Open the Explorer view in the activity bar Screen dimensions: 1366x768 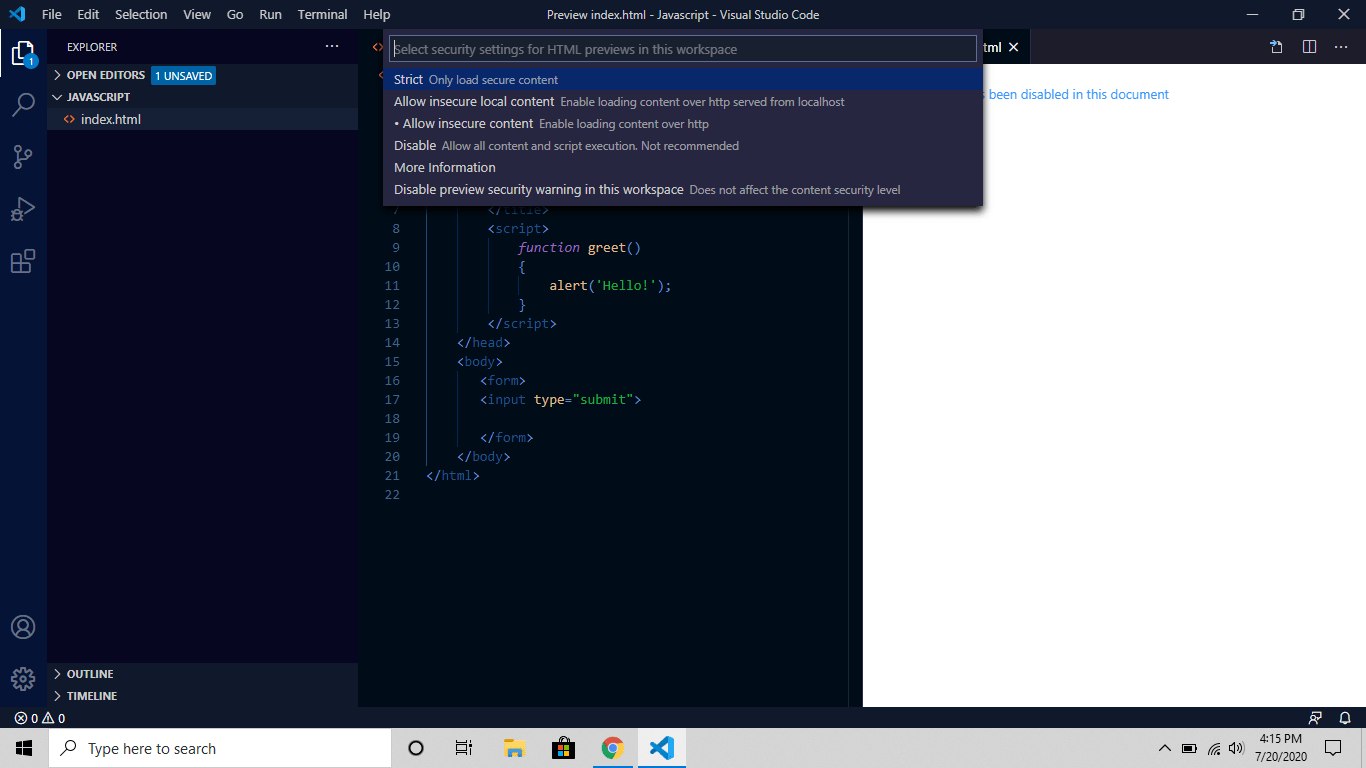click(x=23, y=55)
